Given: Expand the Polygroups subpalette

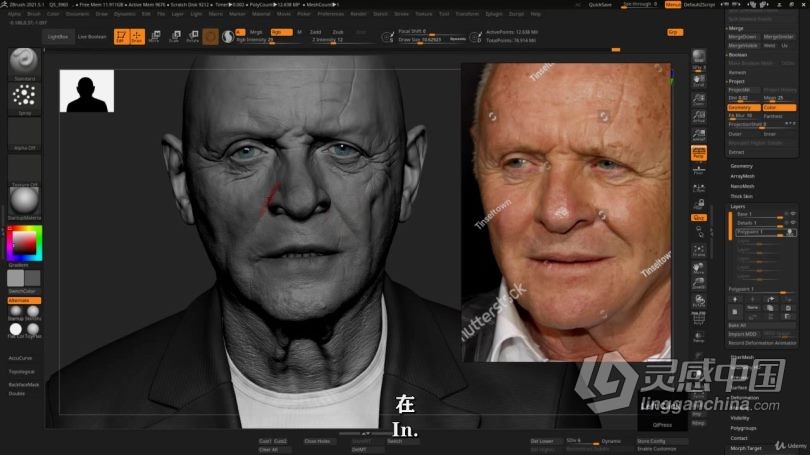Looking at the screenshot, I should pyautogui.click(x=743, y=428).
